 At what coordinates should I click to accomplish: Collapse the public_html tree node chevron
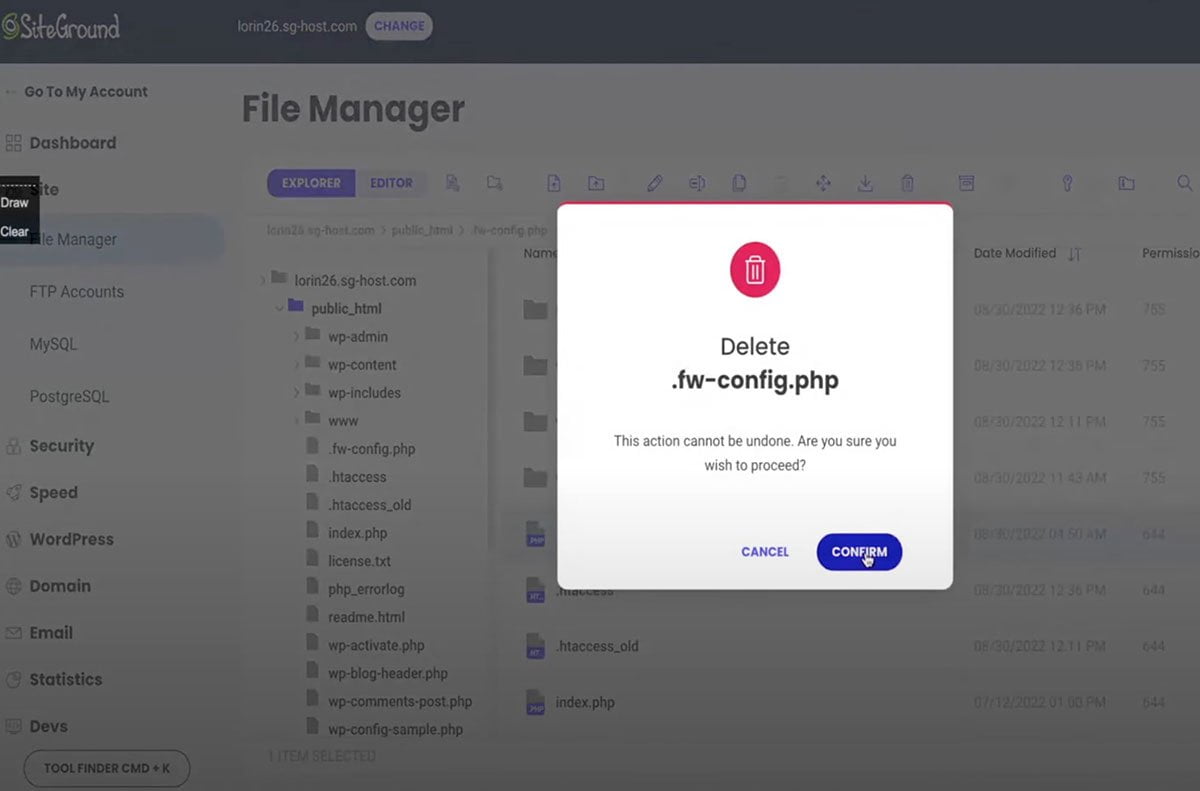[x=279, y=309]
